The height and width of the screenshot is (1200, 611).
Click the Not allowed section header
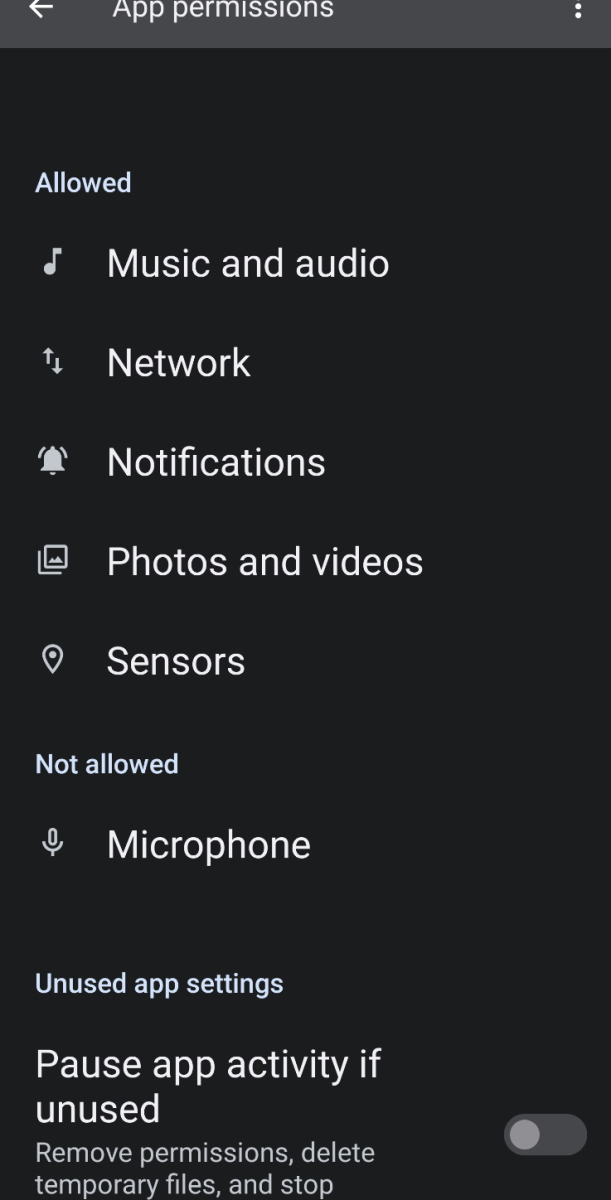coord(106,763)
